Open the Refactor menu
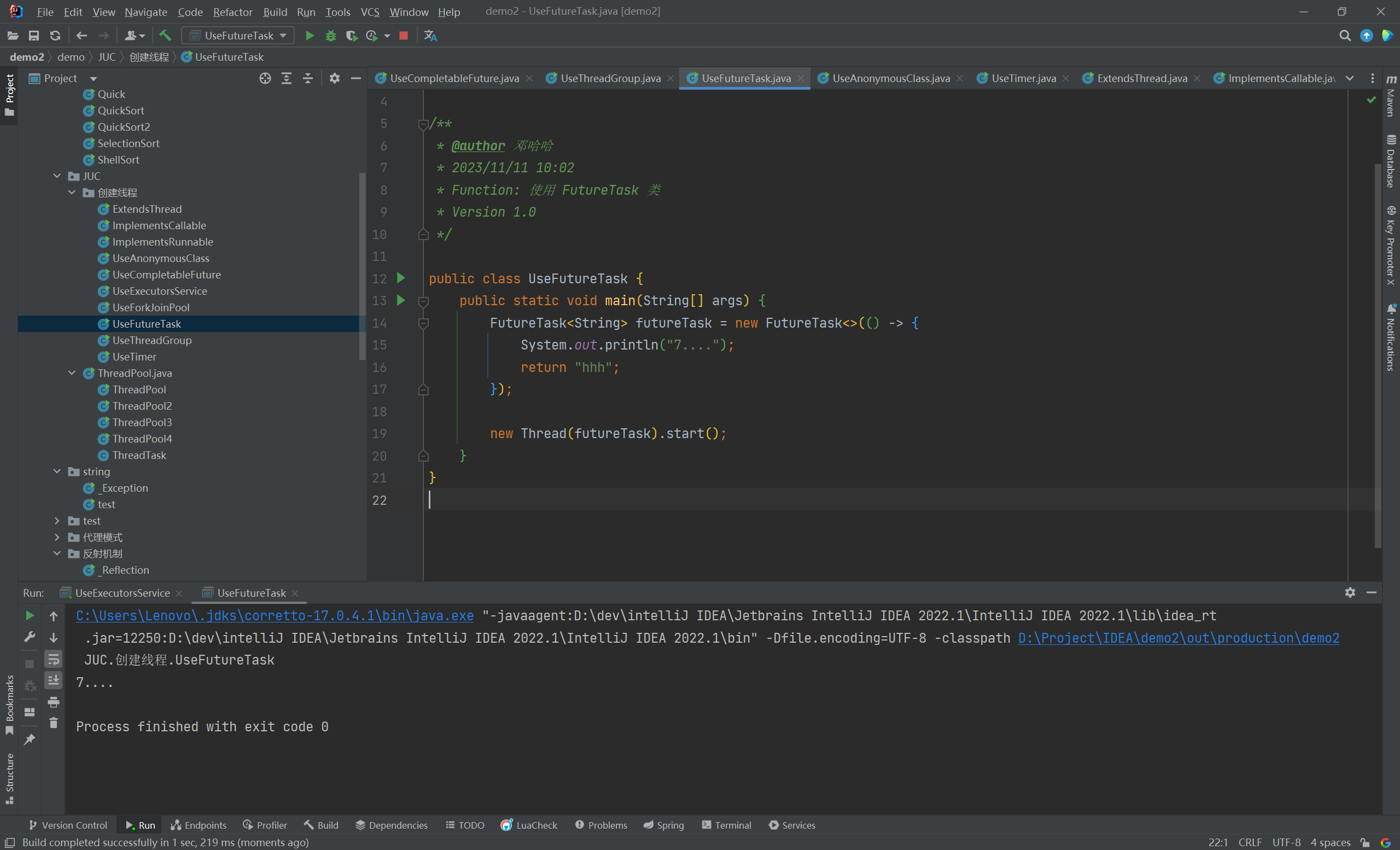Screen dimensions: 1400x850 pyautogui.click(x=232, y=12)
